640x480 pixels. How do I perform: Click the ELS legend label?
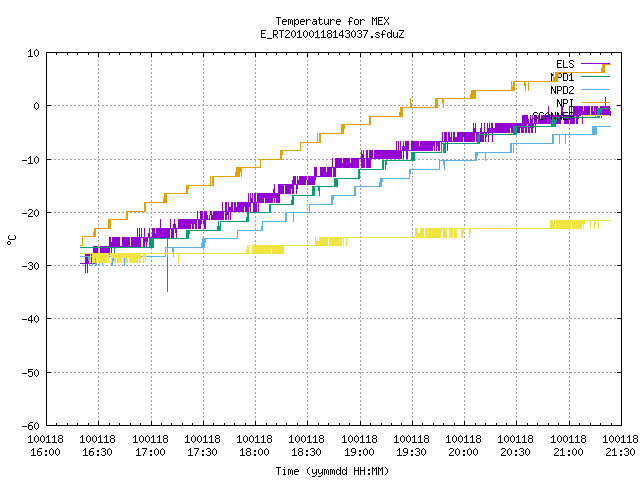coord(565,64)
